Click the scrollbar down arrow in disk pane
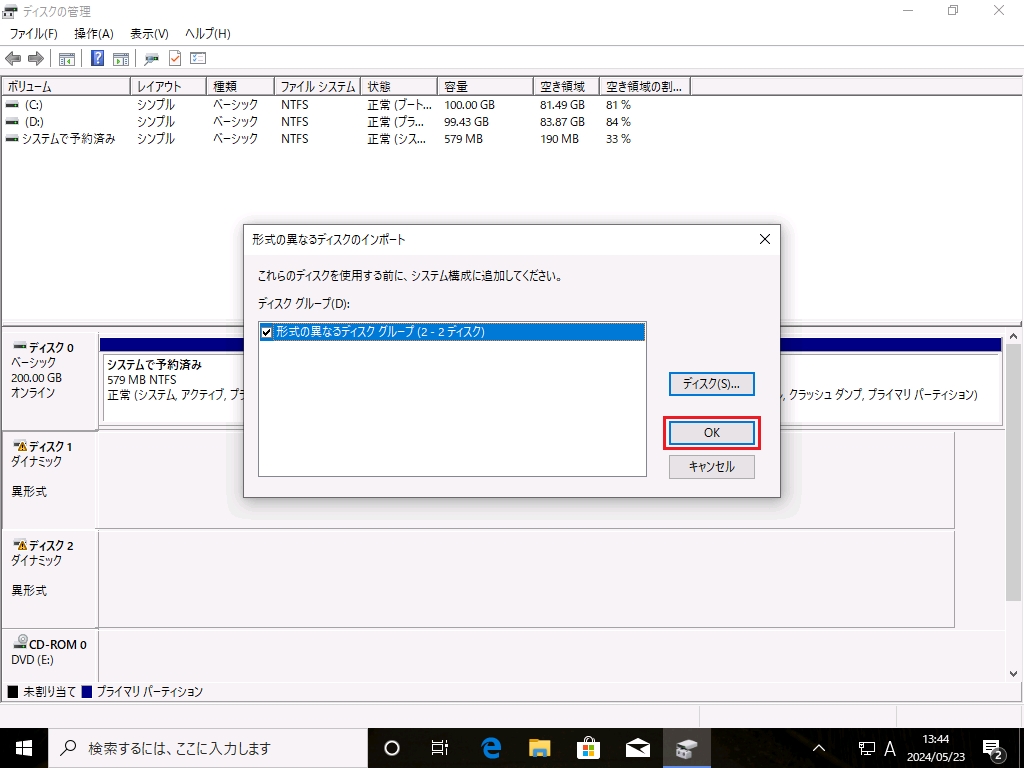The height and width of the screenshot is (768, 1024). tap(1014, 673)
